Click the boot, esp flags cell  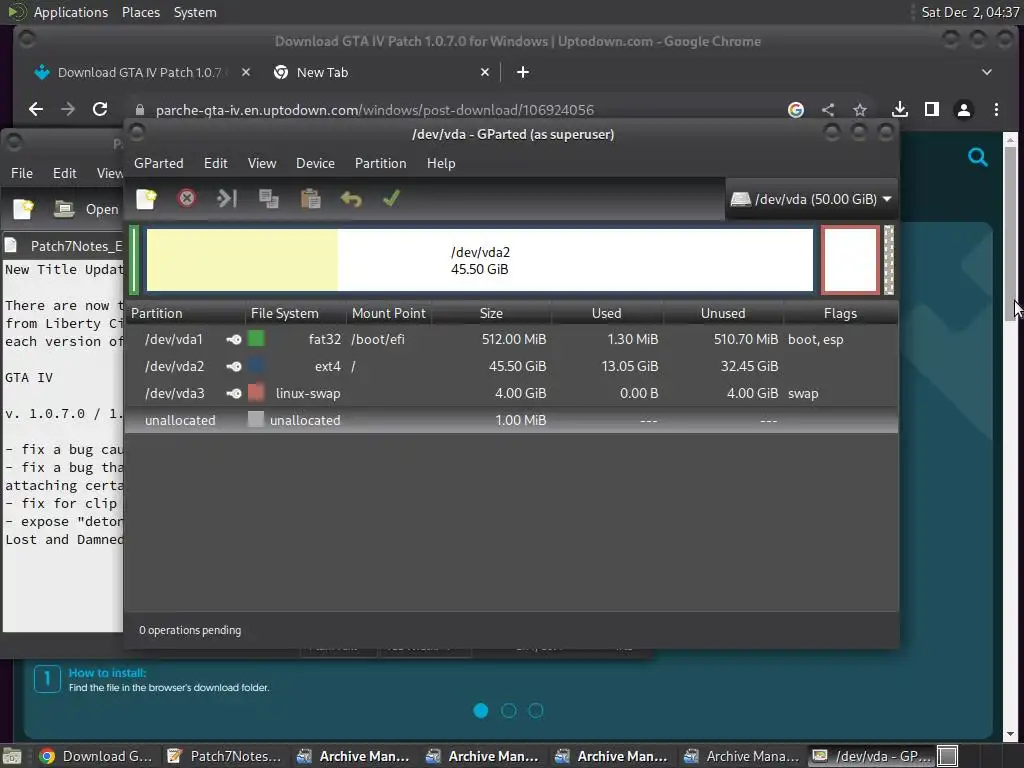pyautogui.click(x=816, y=340)
